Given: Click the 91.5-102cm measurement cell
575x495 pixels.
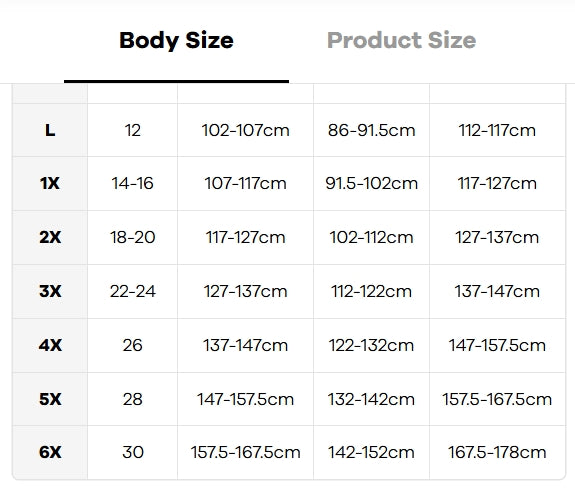Looking at the screenshot, I should [x=371, y=184].
